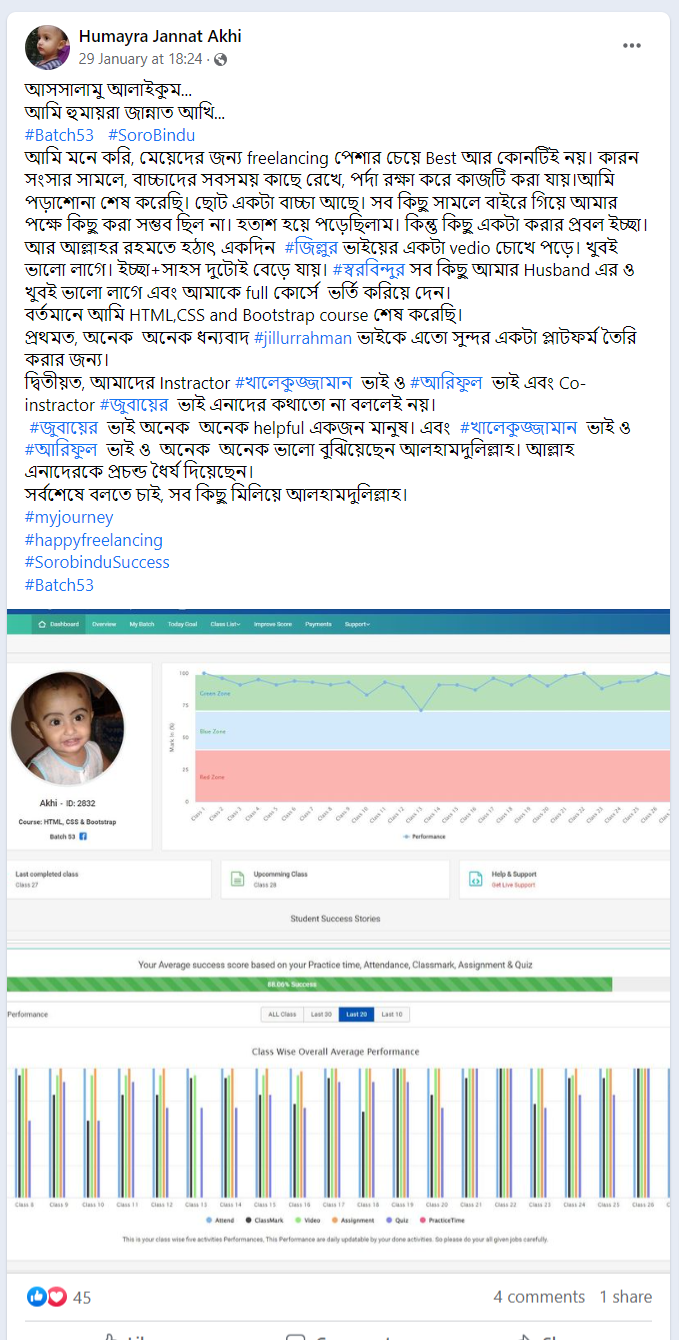Click the baby profile photo on dashboard
The width and height of the screenshot is (679, 1340).
coord(67,727)
